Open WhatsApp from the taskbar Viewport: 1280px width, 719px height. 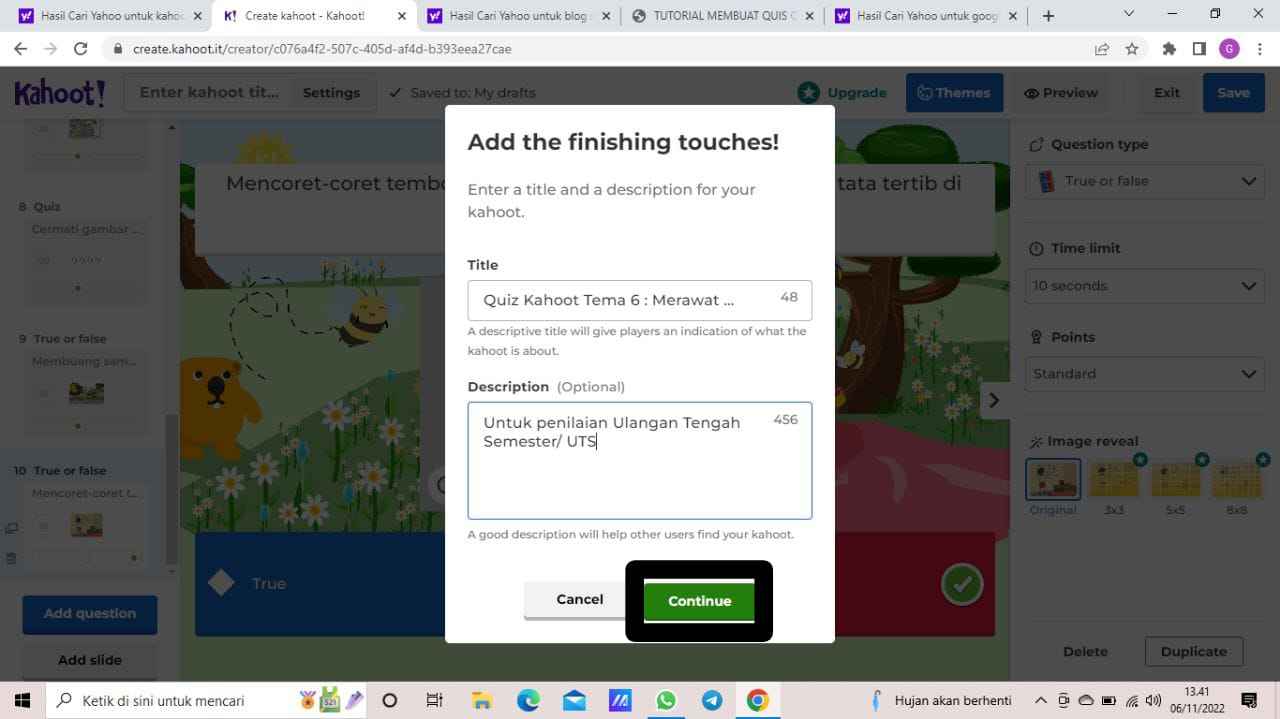coord(666,700)
